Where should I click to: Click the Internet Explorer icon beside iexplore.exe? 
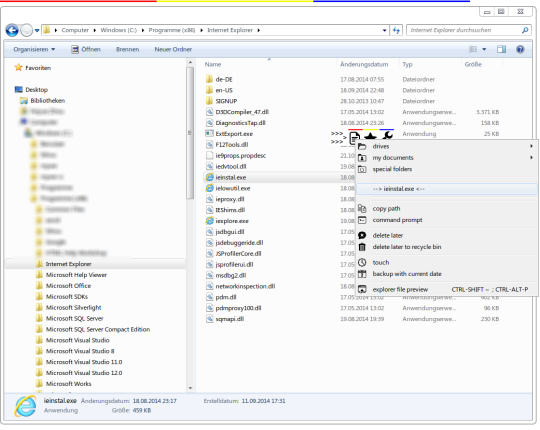209,221
